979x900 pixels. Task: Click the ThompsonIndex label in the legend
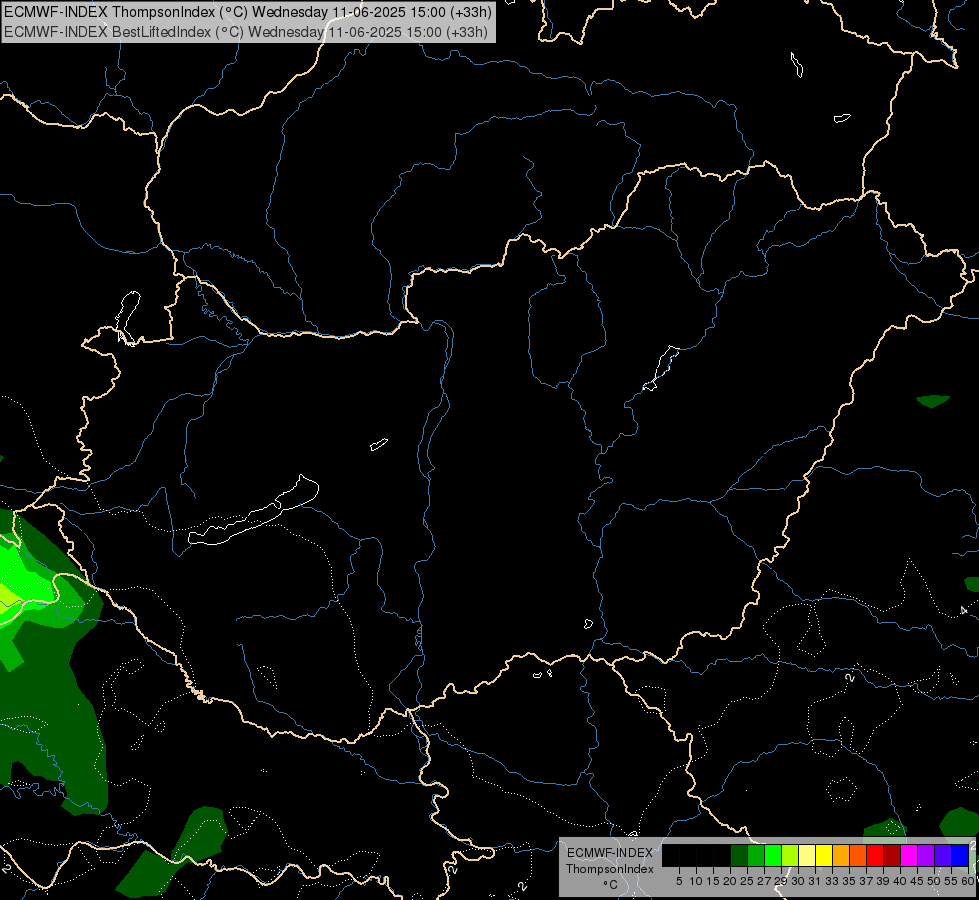[x=610, y=869]
